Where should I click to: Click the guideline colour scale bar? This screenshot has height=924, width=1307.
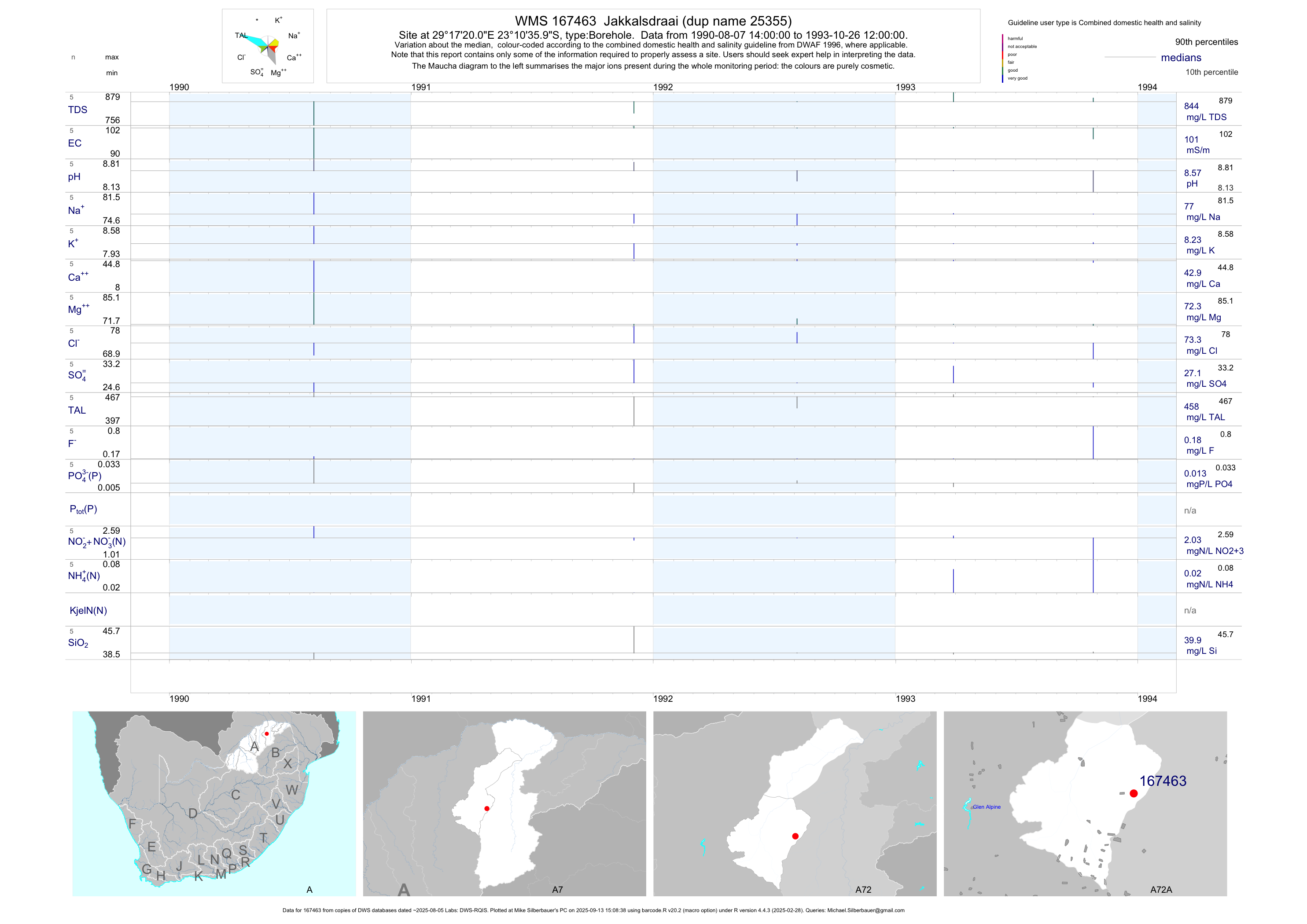(x=1002, y=58)
